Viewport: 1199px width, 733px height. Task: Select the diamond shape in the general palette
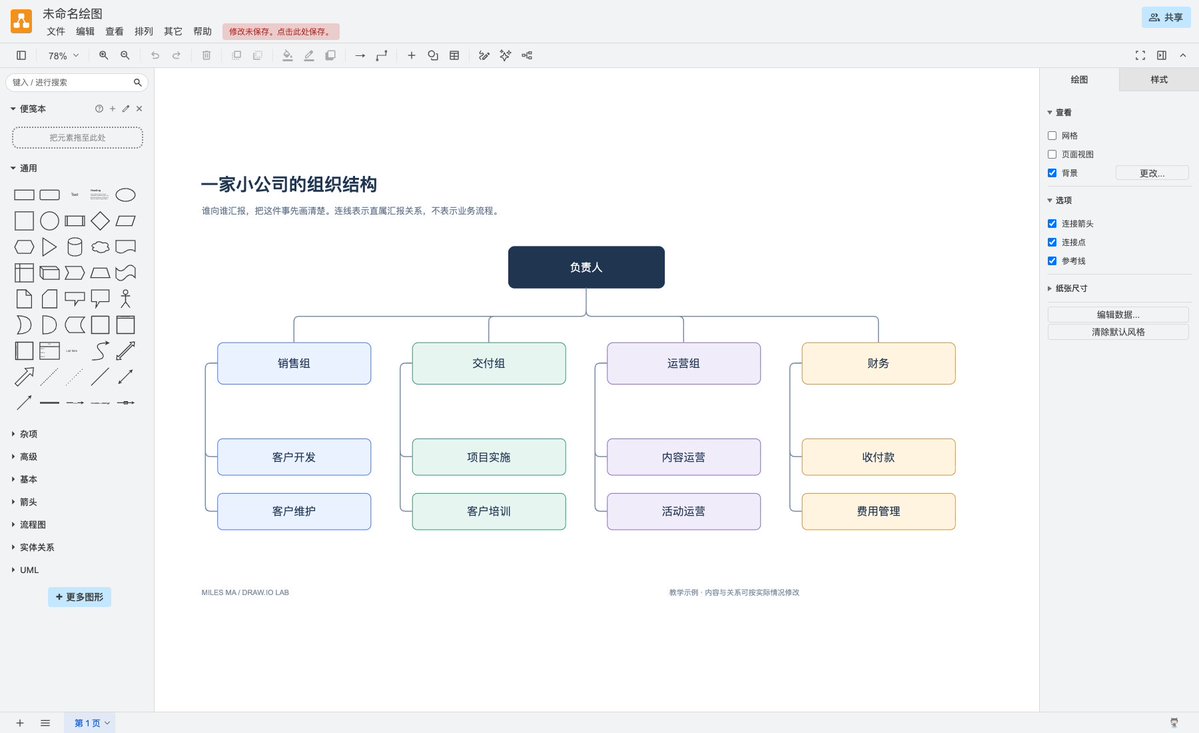coord(100,221)
